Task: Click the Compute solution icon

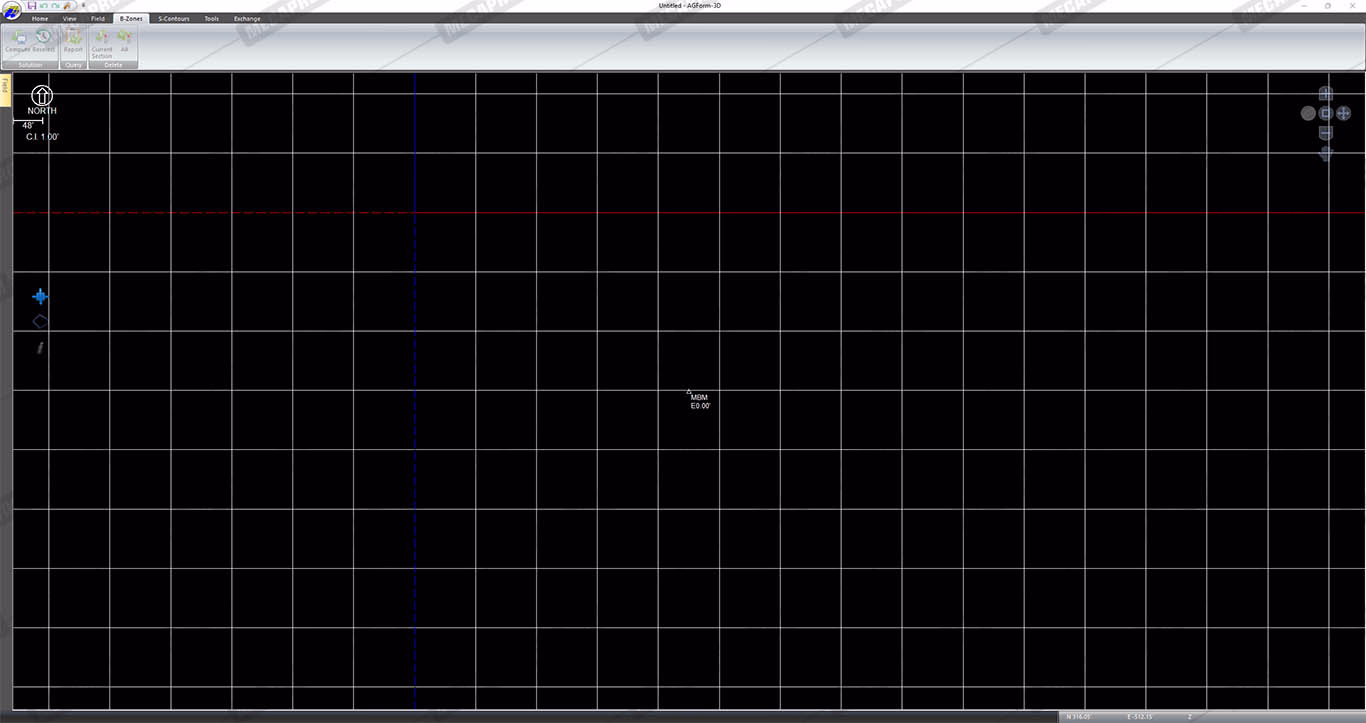Action: point(18,40)
